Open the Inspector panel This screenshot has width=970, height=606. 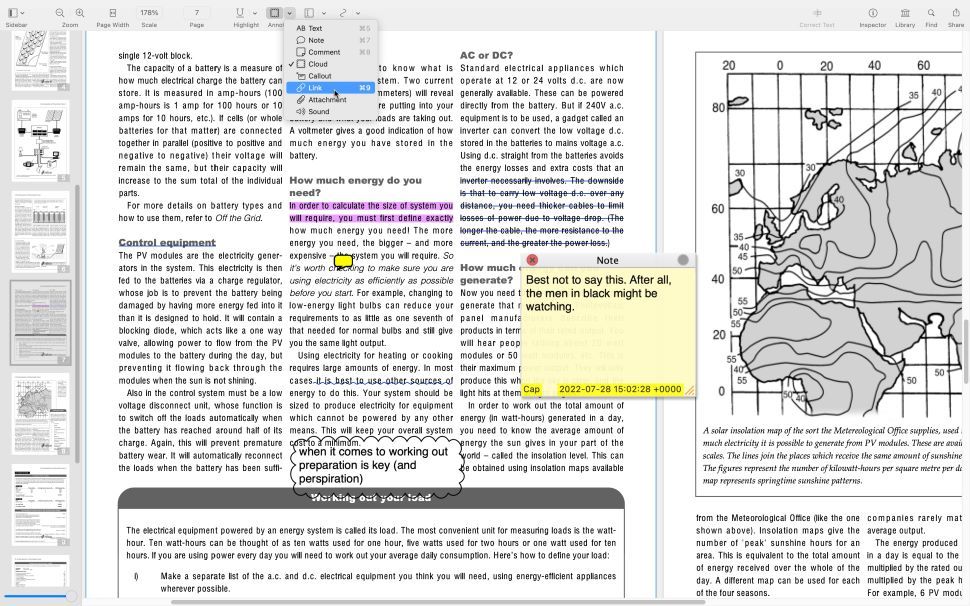pos(873,10)
